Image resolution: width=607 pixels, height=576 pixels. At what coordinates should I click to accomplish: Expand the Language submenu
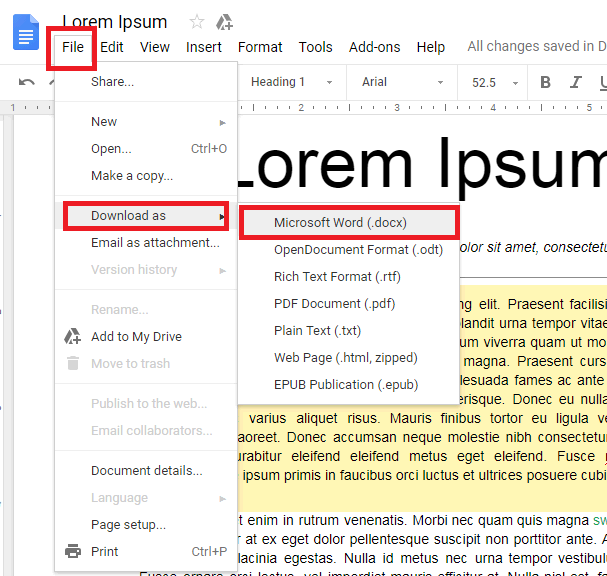click(x=146, y=497)
